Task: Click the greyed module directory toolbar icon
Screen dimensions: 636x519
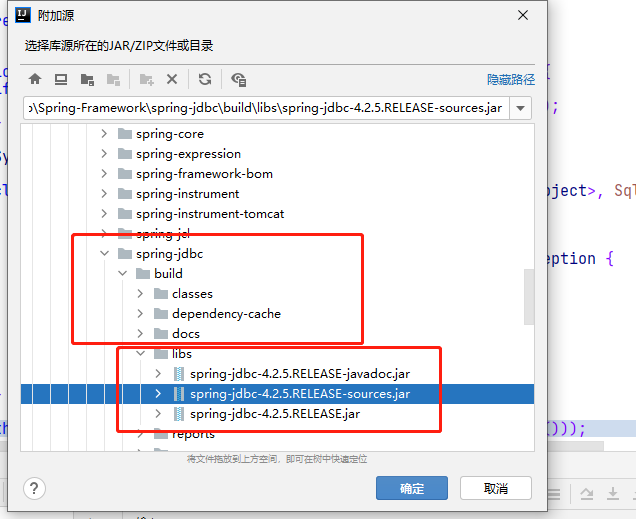Action: coord(113,79)
